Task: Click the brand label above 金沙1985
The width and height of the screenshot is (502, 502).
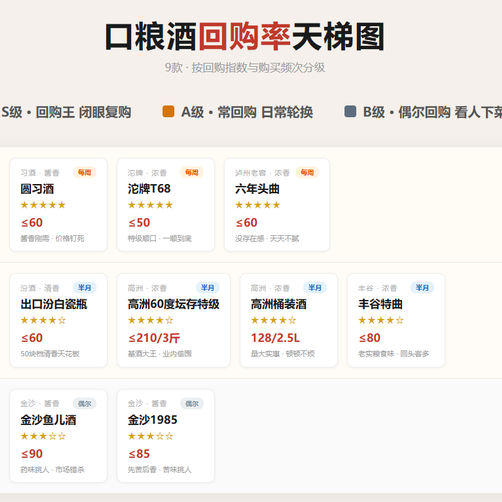Action: click(147, 404)
